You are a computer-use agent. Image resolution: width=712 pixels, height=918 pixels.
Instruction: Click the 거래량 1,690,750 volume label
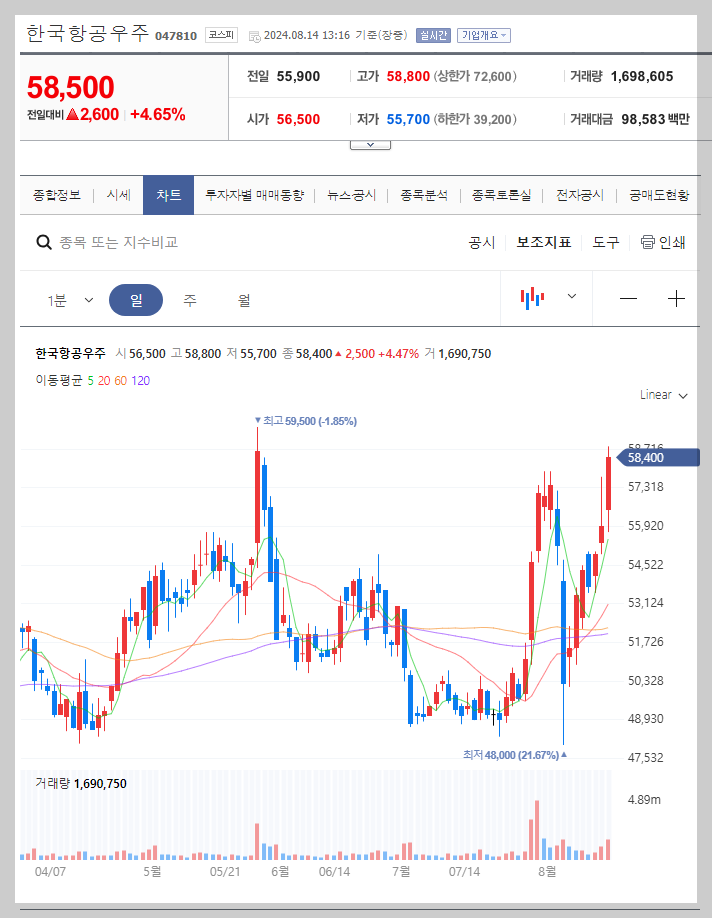[81, 783]
